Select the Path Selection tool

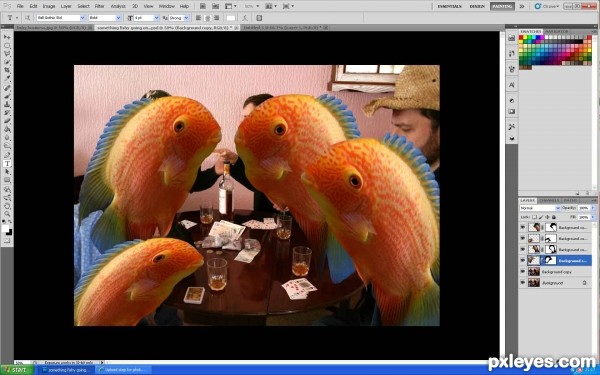coord(7,172)
